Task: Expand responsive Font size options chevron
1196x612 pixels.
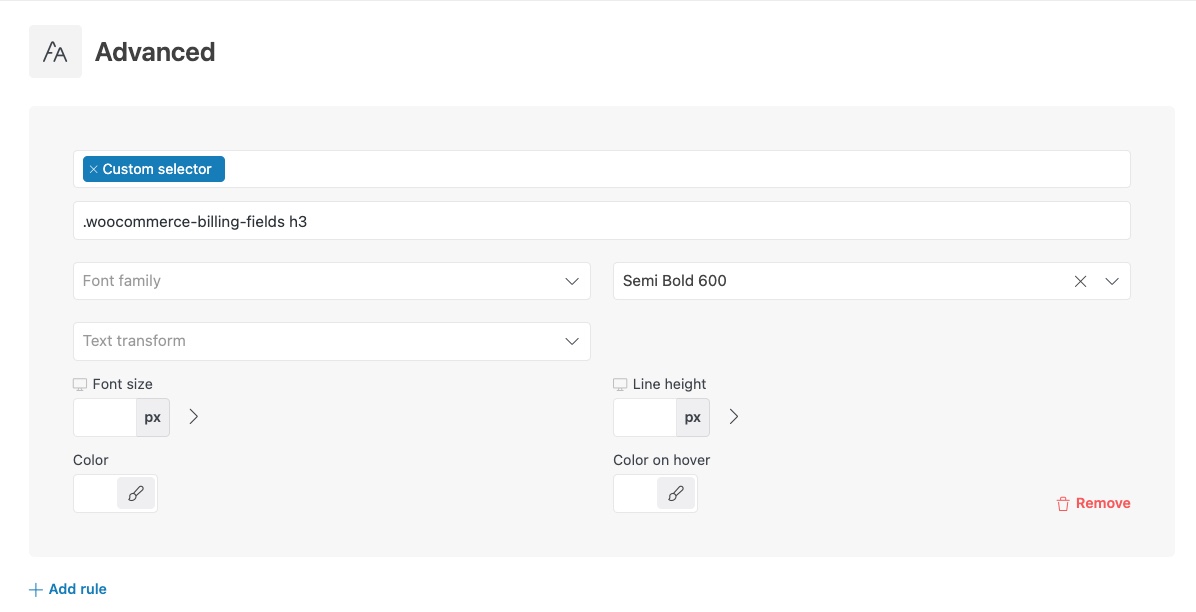Action: (x=194, y=417)
